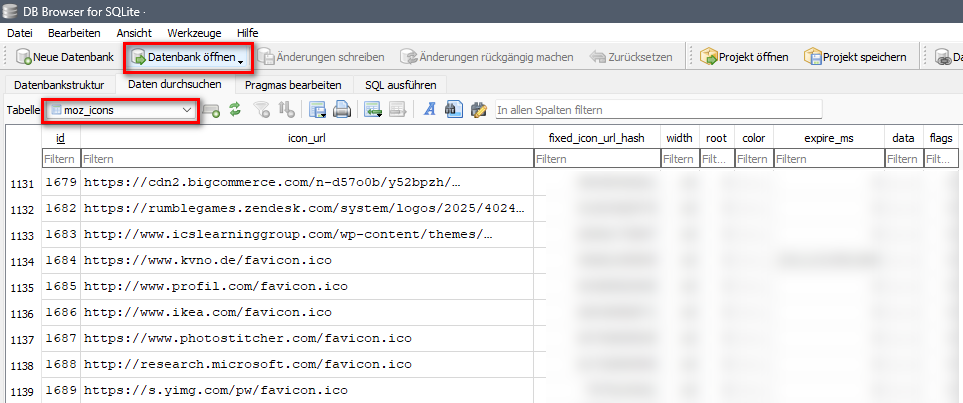Switch to the Pragmas bearbeiten tab
The height and width of the screenshot is (403, 963).
coord(292,85)
